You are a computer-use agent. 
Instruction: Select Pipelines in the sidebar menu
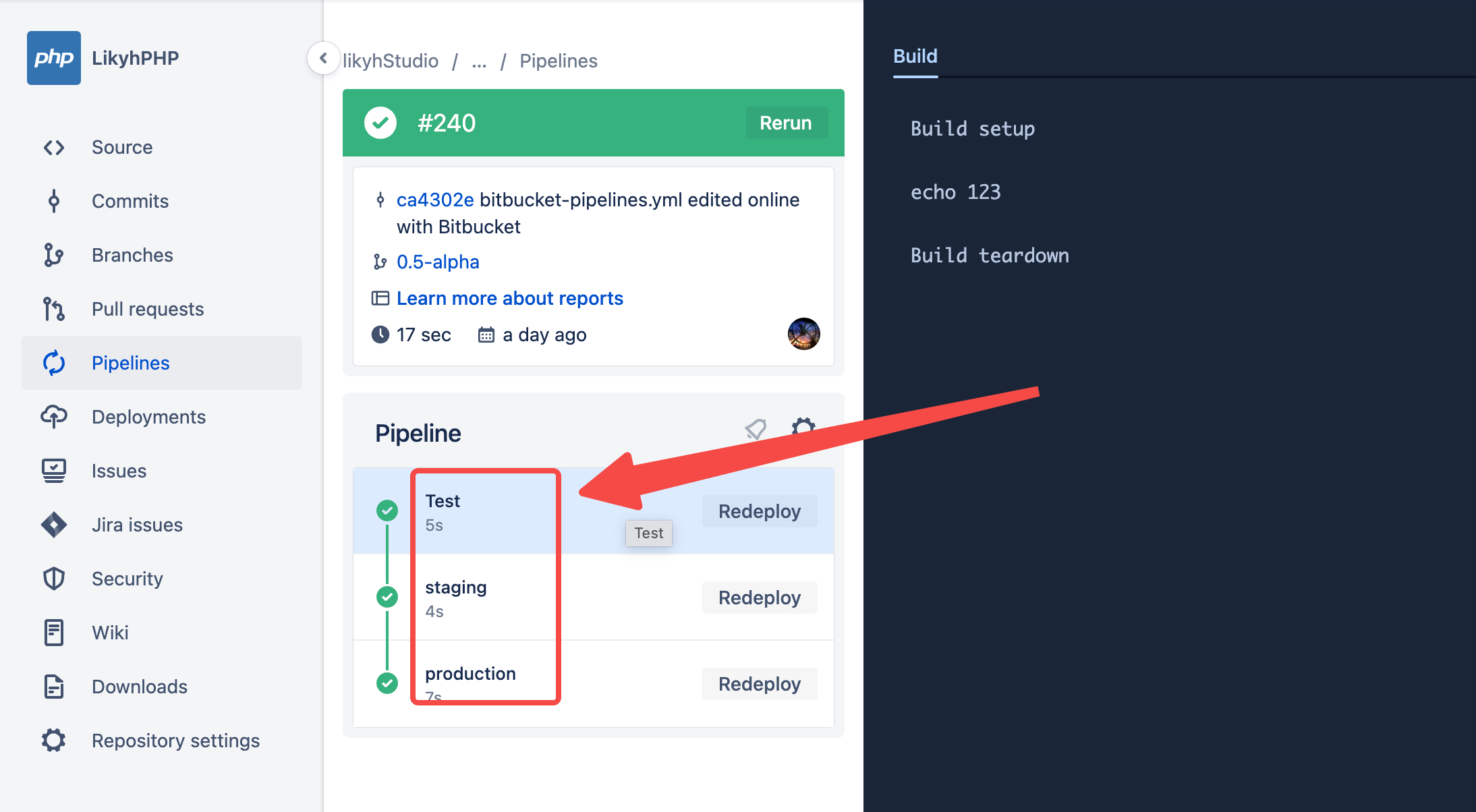point(130,363)
